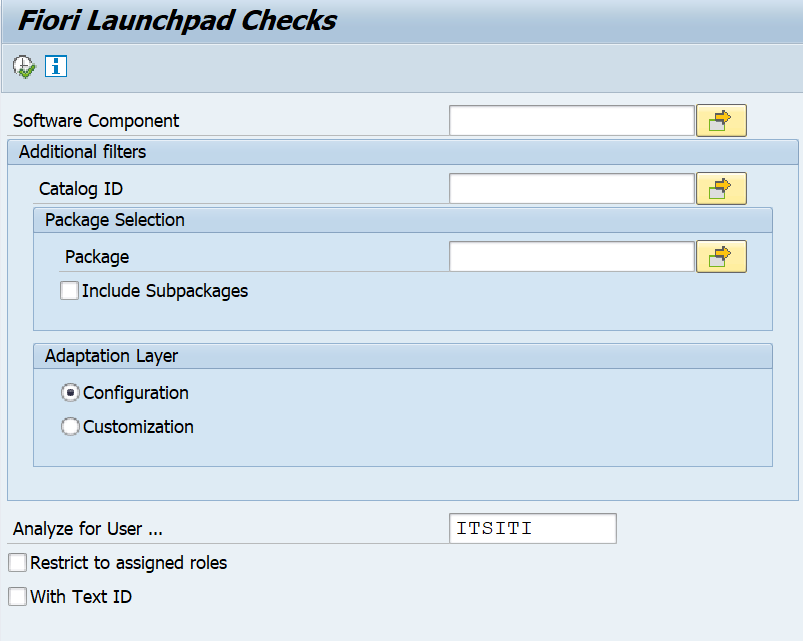Toggle the With Text ID checkbox

click(18, 597)
